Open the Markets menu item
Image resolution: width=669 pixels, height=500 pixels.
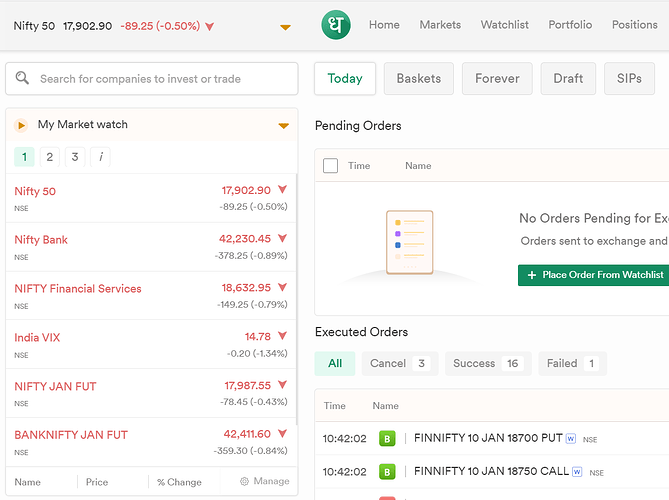tap(440, 25)
